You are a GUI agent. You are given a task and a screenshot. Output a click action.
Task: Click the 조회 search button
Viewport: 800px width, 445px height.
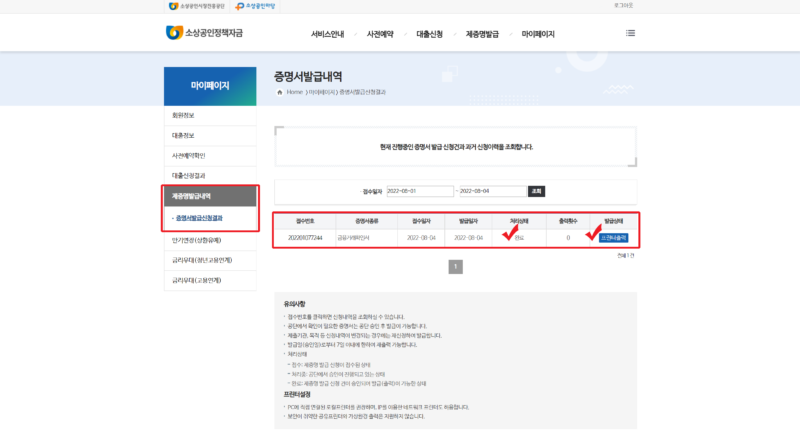(x=536, y=191)
